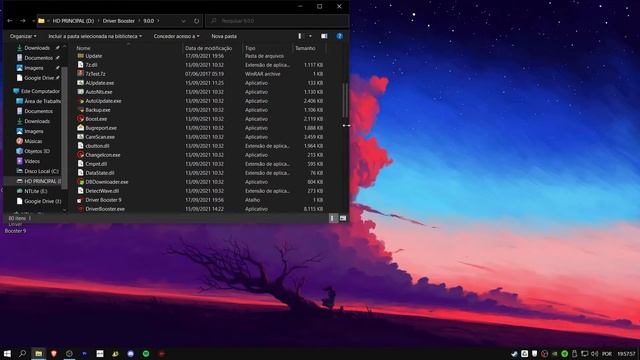Expand chevron after 9.0.0 in breadcrumb

point(158,21)
